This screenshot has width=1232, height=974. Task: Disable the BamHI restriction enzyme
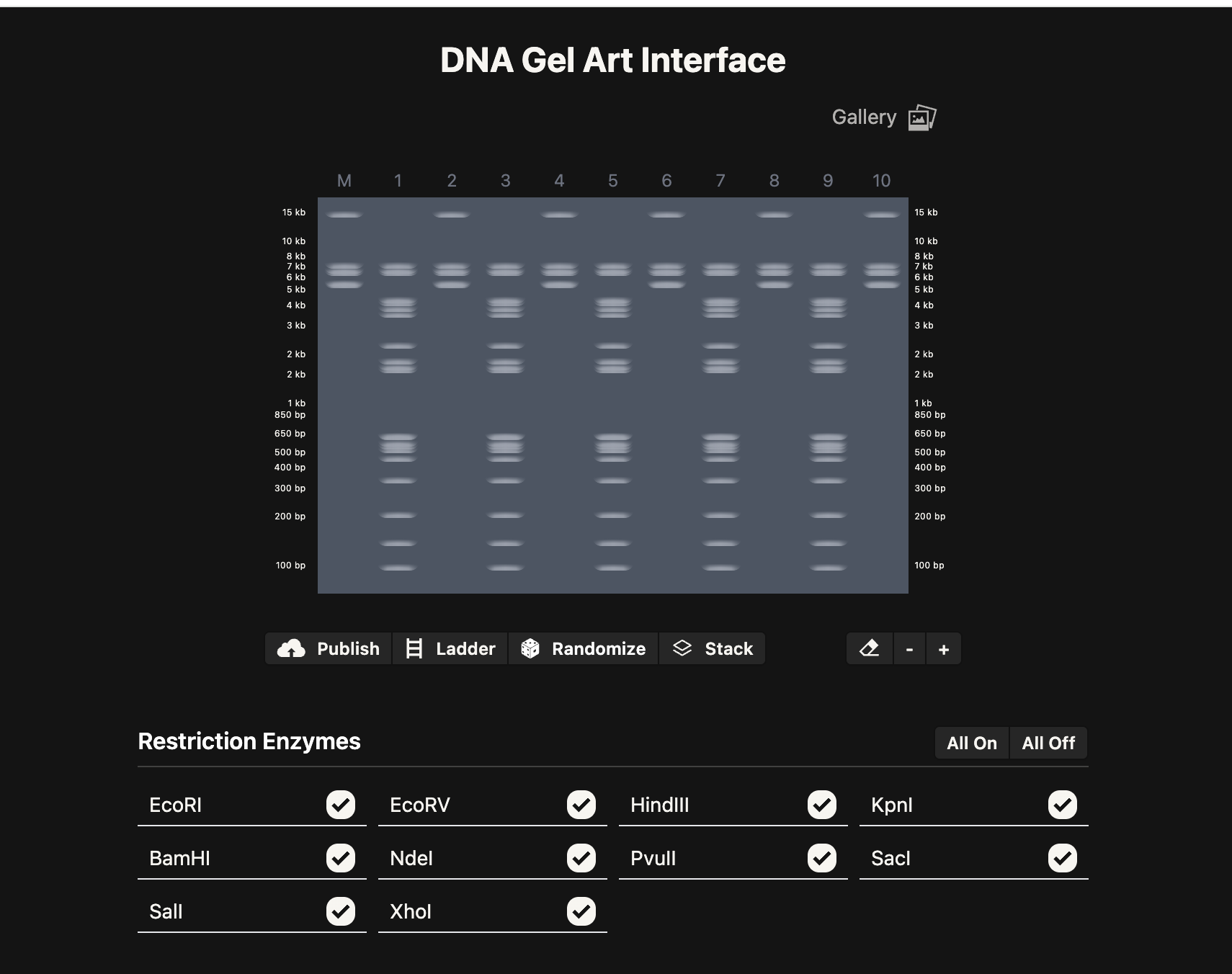coord(342,858)
